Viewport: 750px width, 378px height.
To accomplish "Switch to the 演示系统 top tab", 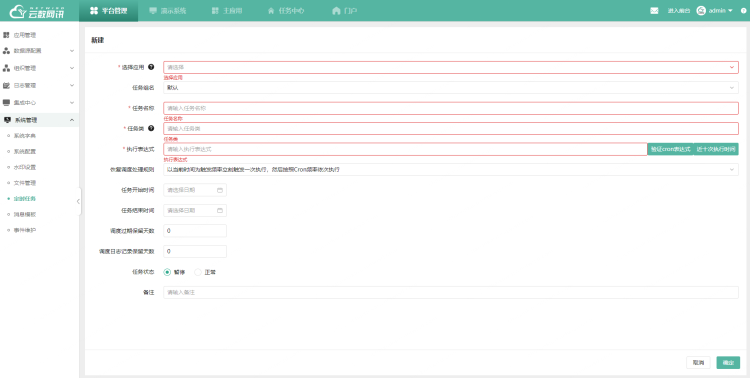I will tap(167, 11).
